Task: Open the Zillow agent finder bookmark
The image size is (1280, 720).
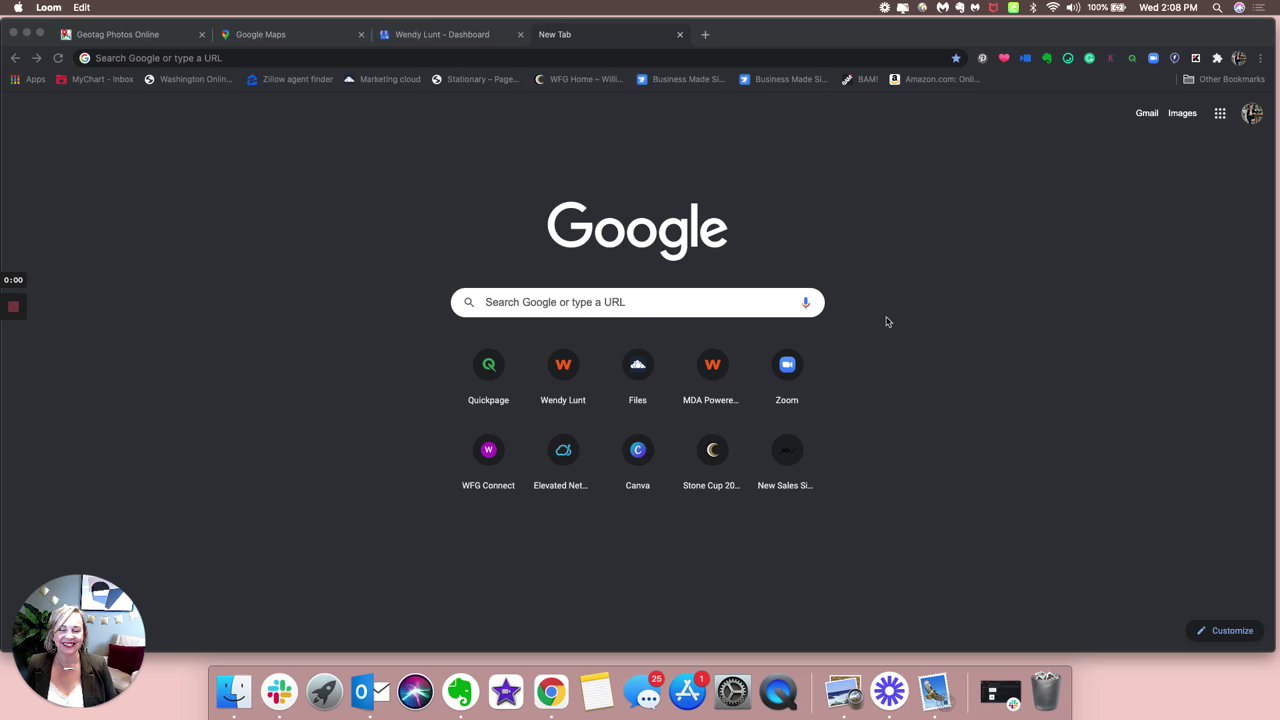Action: click(x=289, y=79)
